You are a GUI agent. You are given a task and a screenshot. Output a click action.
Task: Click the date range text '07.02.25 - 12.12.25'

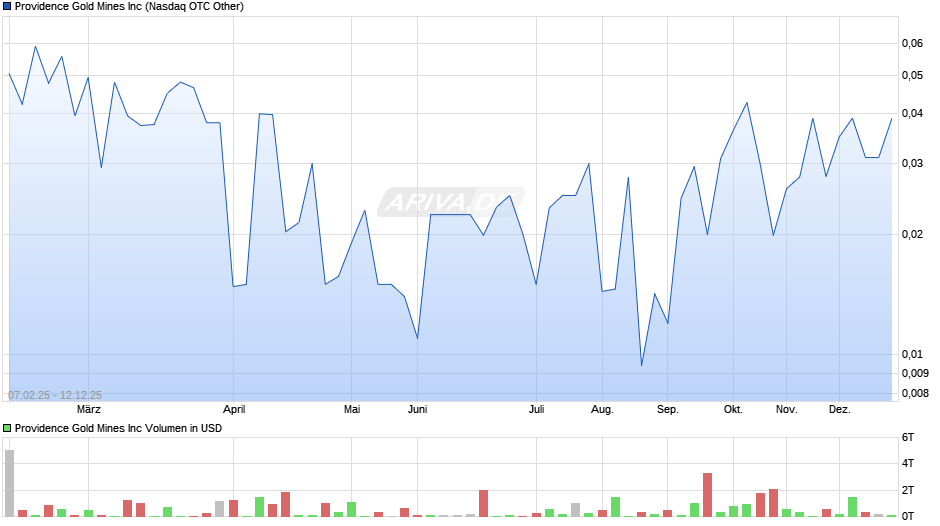55,395
